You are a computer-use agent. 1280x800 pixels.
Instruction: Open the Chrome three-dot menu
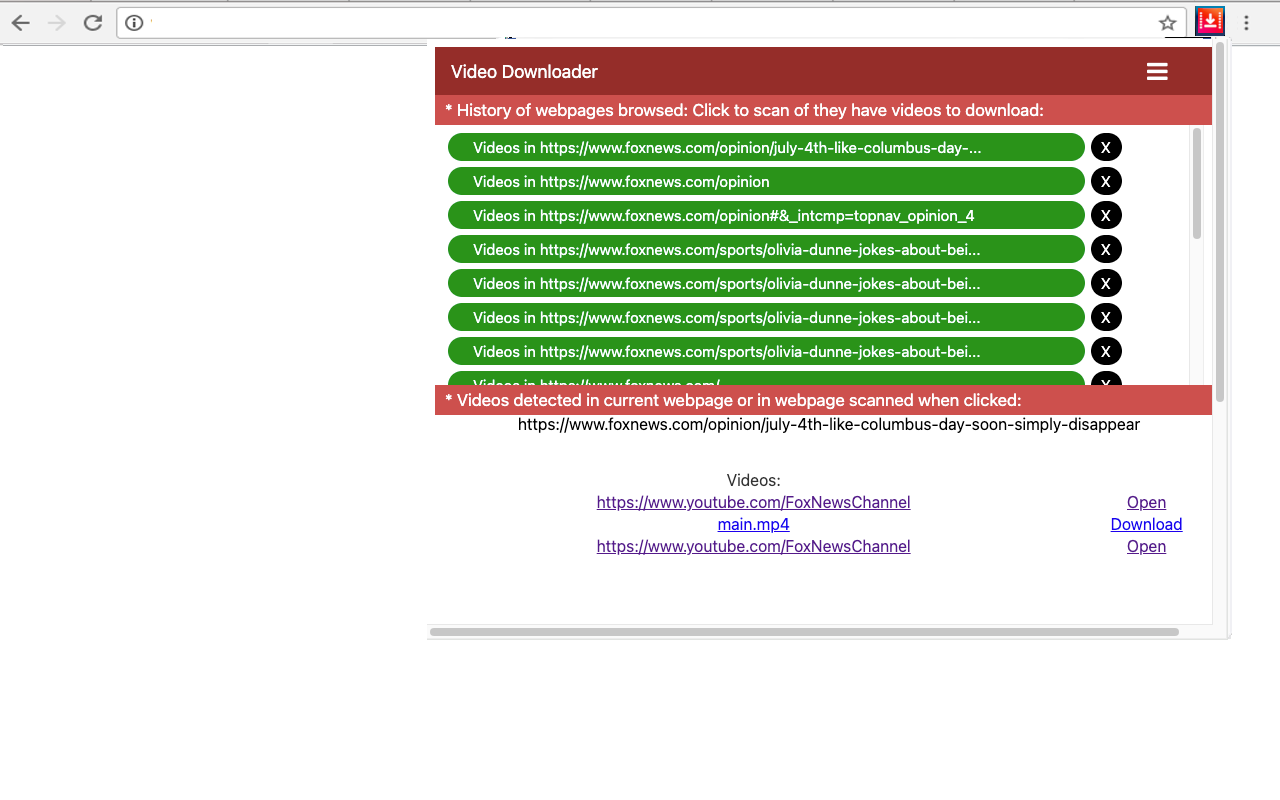(x=1246, y=23)
